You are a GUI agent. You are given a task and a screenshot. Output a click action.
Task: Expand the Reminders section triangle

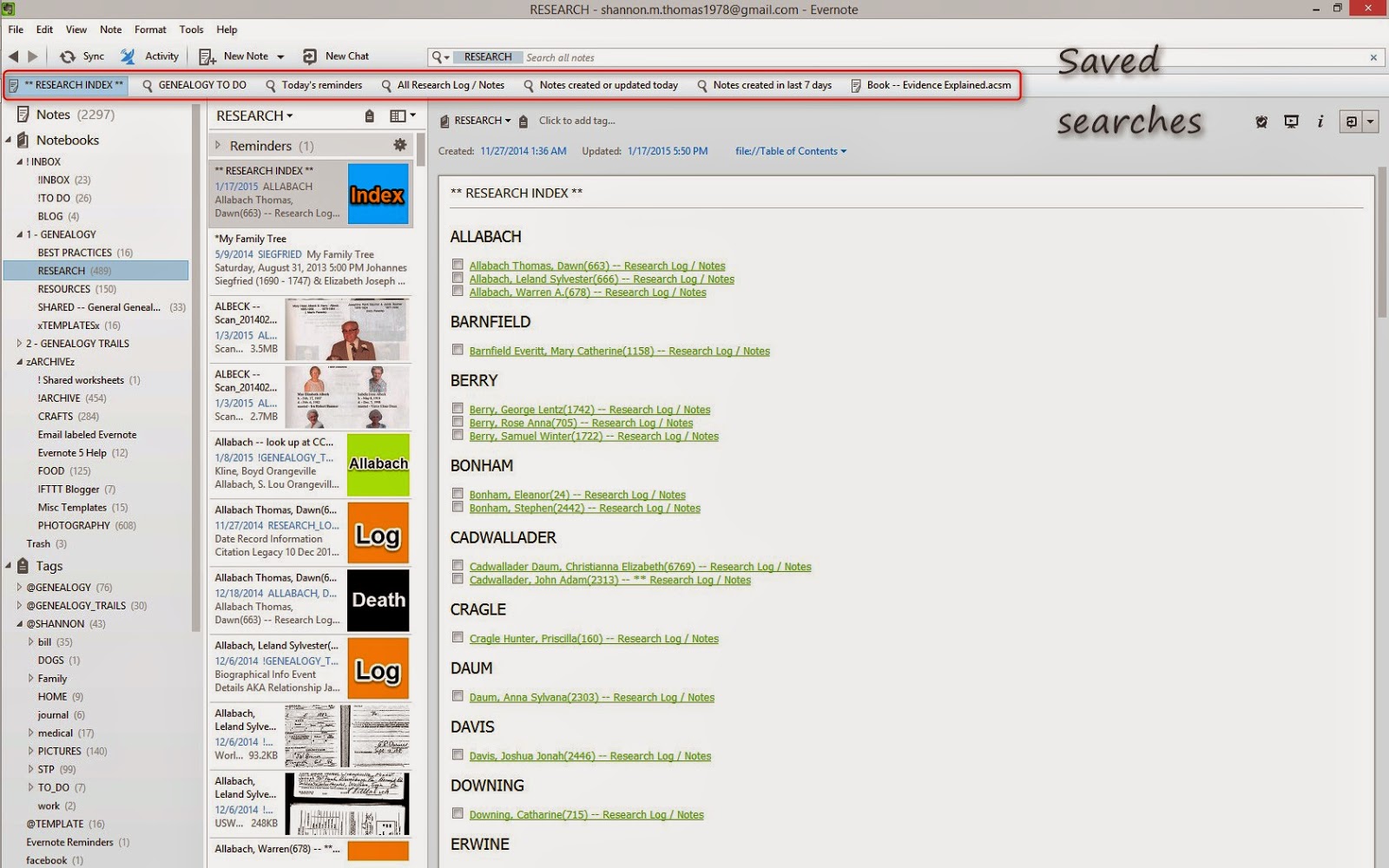(218, 146)
